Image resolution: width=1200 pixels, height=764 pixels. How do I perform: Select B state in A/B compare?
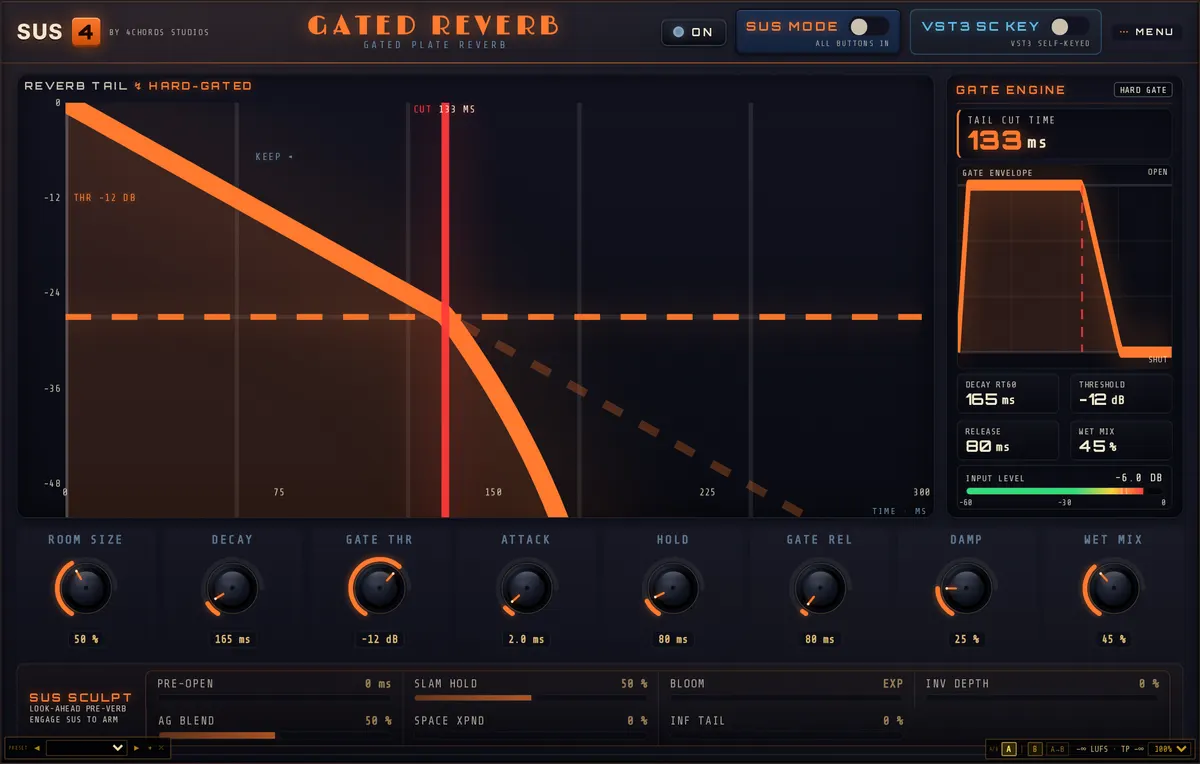tap(1035, 749)
